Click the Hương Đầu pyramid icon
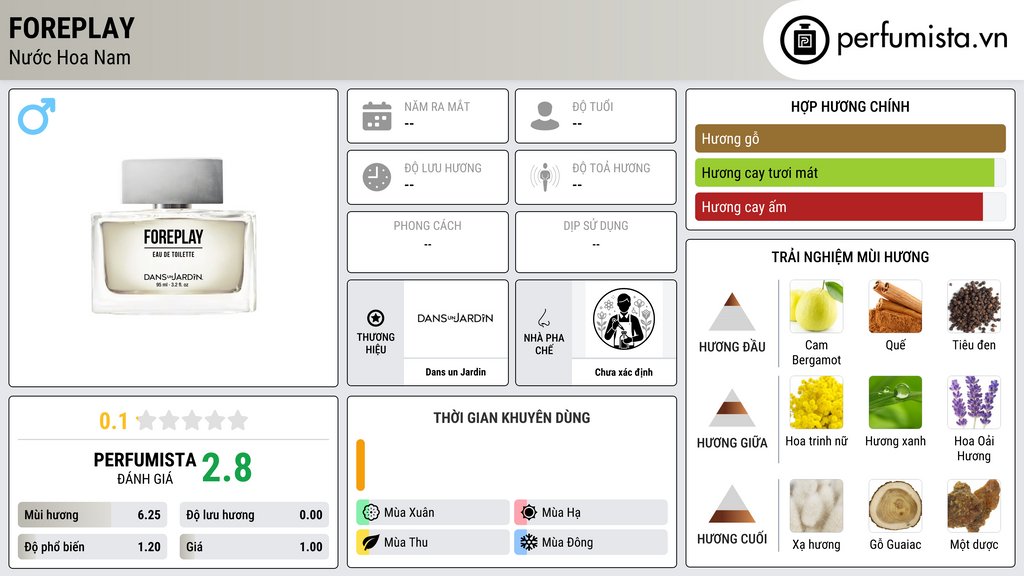 click(x=732, y=312)
